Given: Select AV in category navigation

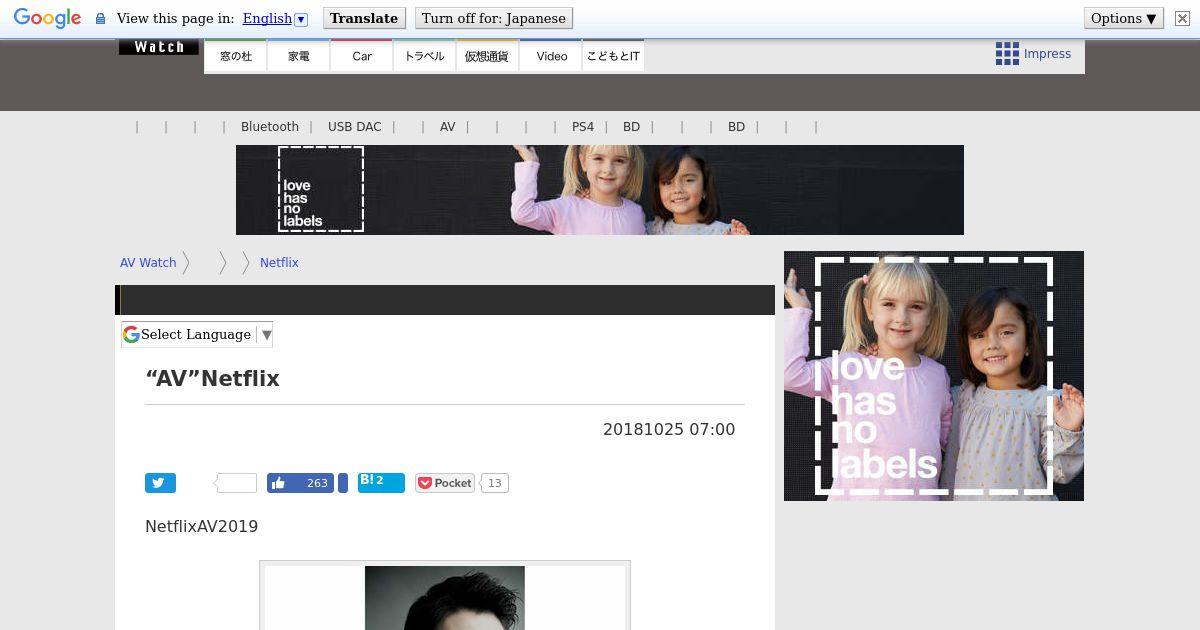Looking at the screenshot, I should point(447,127).
